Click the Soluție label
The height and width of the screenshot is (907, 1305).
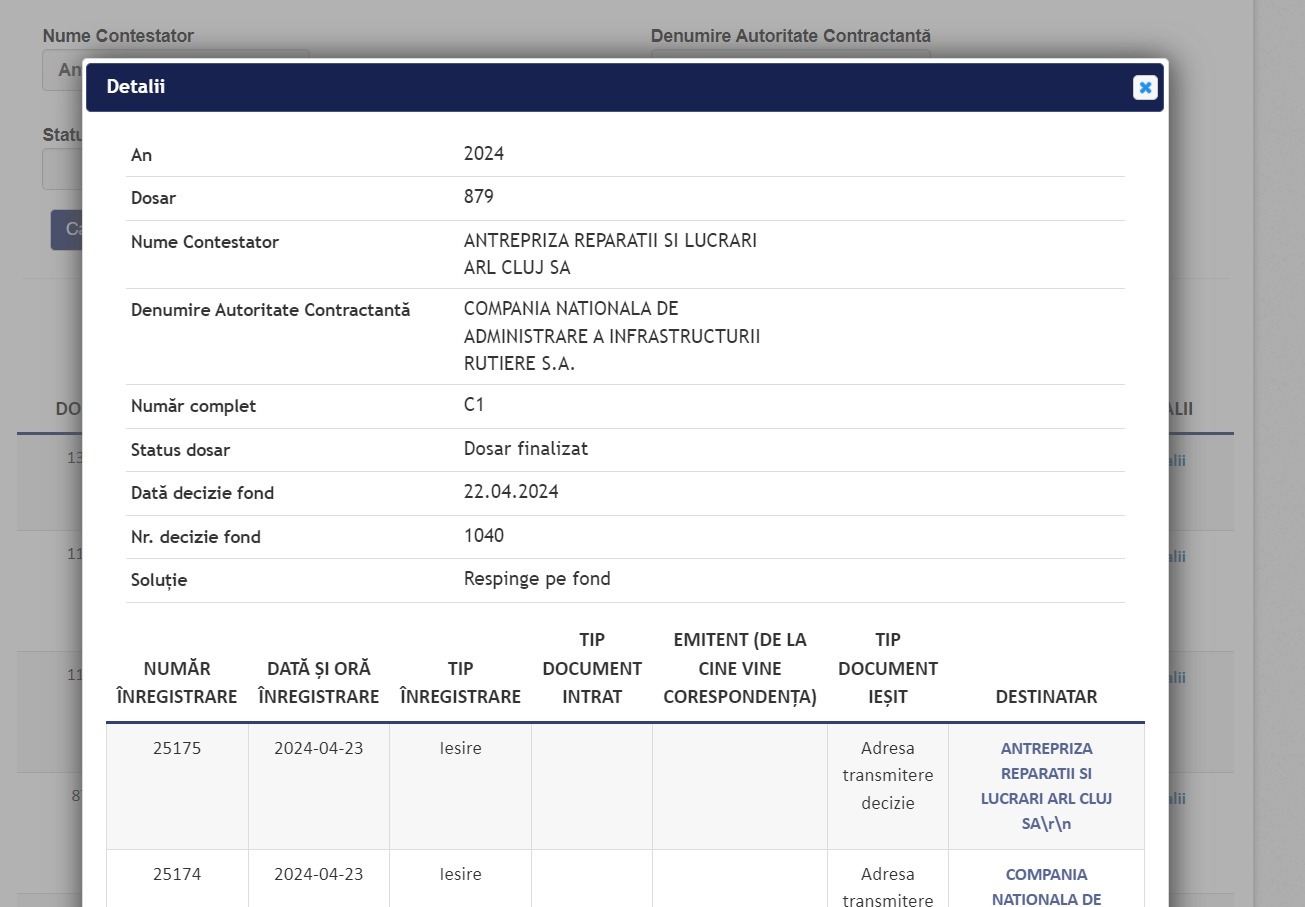[x=159, y=580]
